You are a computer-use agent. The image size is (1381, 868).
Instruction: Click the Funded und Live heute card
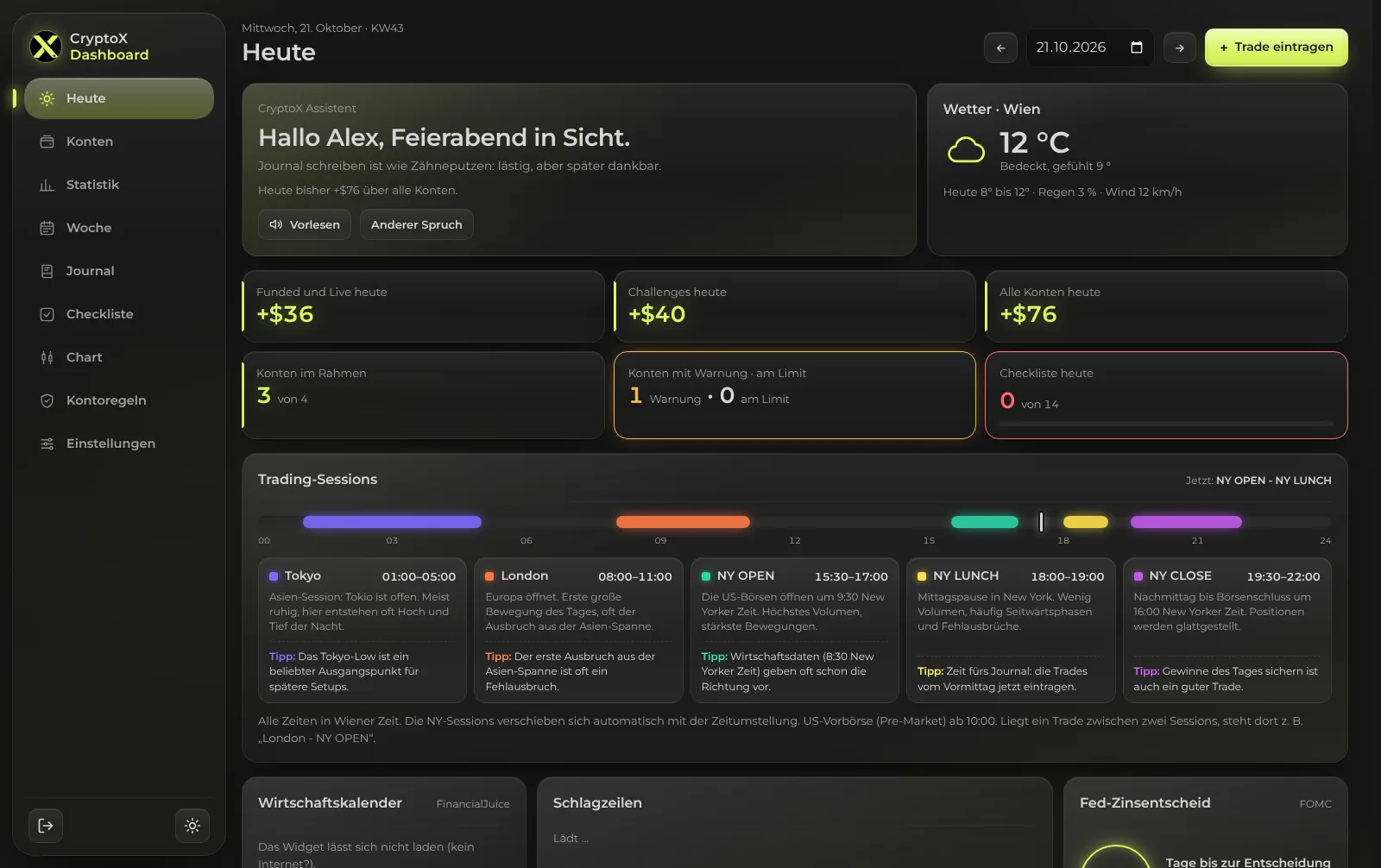[423, 306]
